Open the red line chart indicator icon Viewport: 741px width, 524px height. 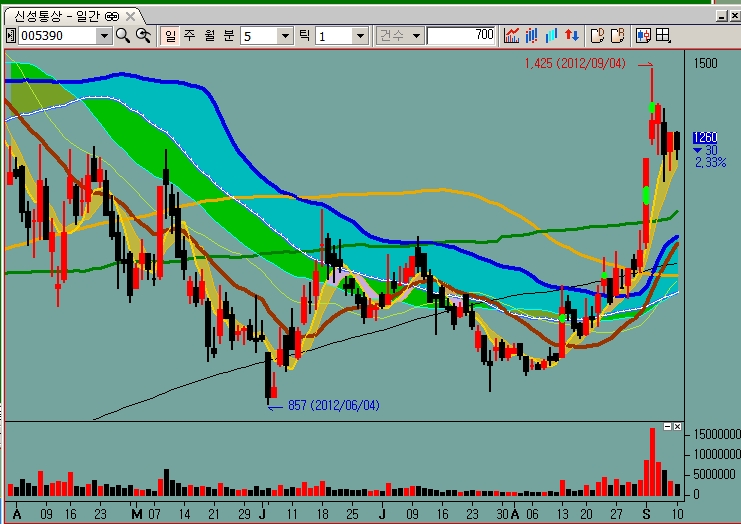pyautogui.click(x=511, y=35)
